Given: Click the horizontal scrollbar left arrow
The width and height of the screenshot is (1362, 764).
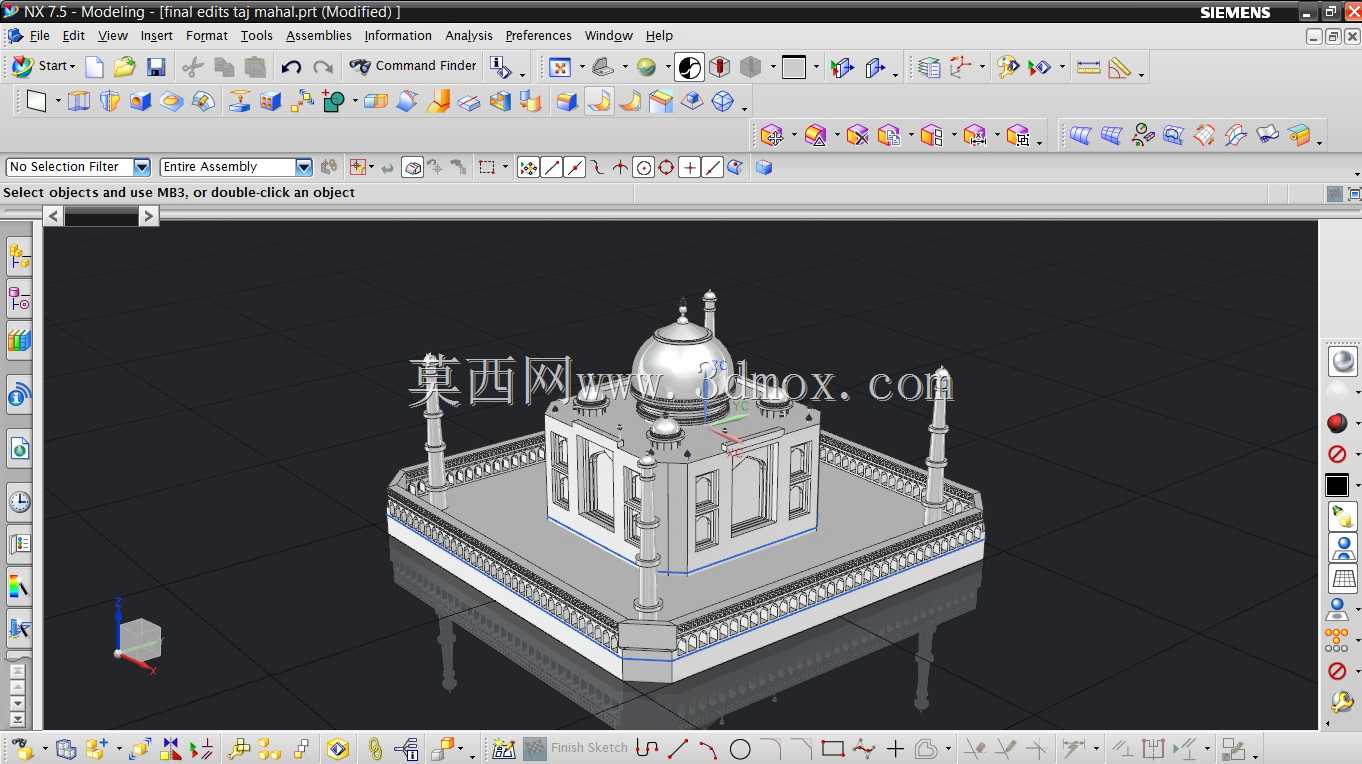Looking at the screenshot, I should click(54, 216).
